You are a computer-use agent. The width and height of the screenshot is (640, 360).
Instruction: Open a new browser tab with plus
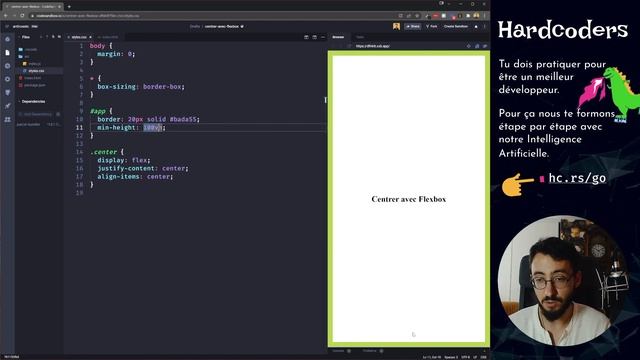point(69,7)
